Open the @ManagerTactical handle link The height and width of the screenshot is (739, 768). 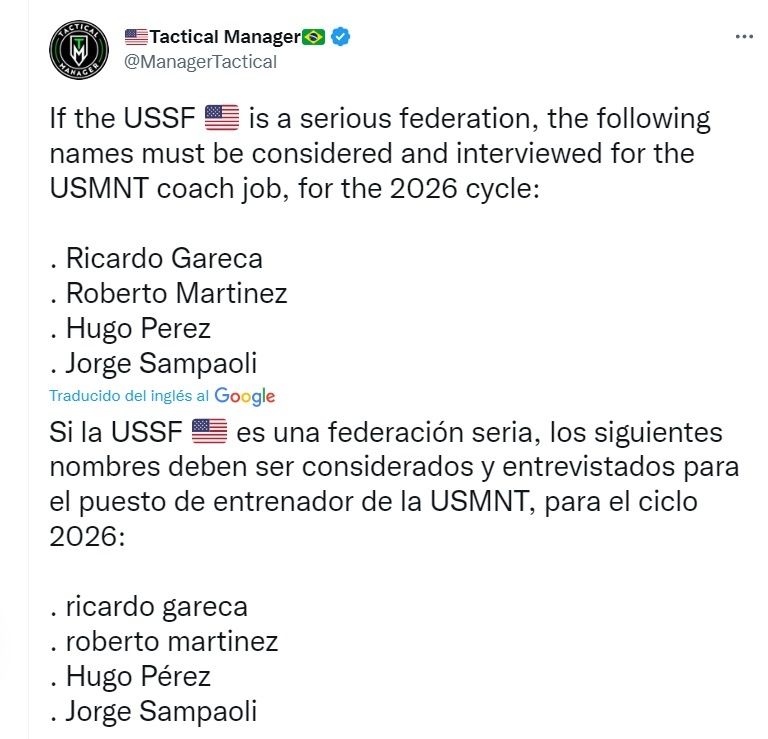click(x=200, y=62)
